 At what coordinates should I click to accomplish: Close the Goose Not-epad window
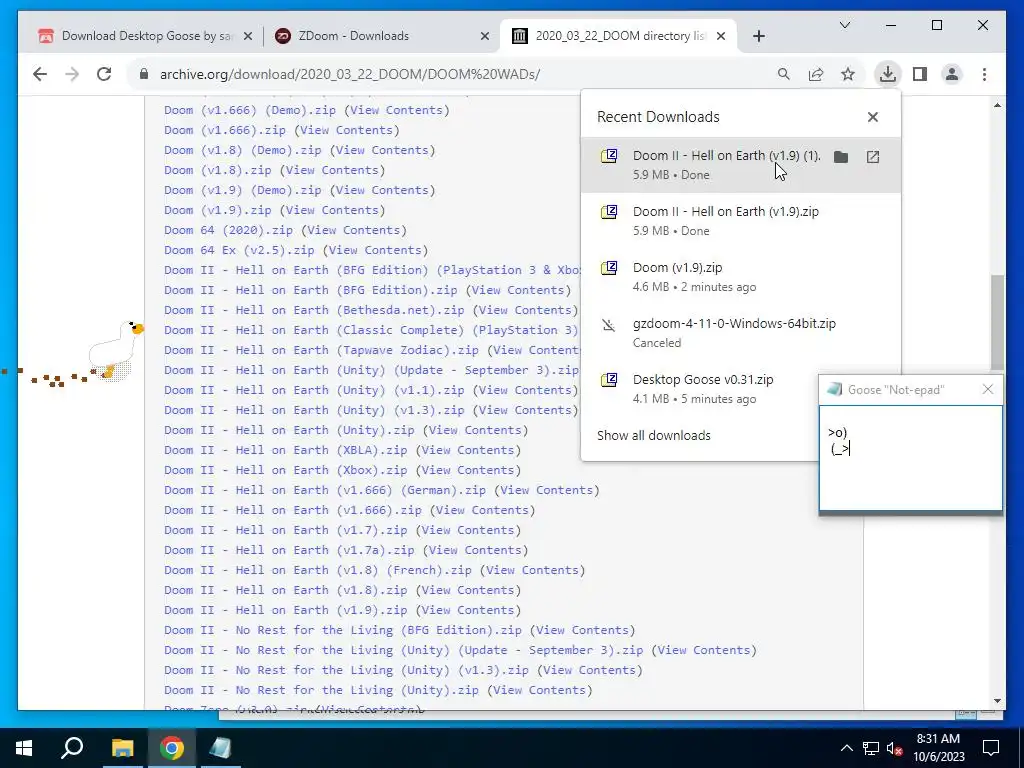[x=988, y=389]
